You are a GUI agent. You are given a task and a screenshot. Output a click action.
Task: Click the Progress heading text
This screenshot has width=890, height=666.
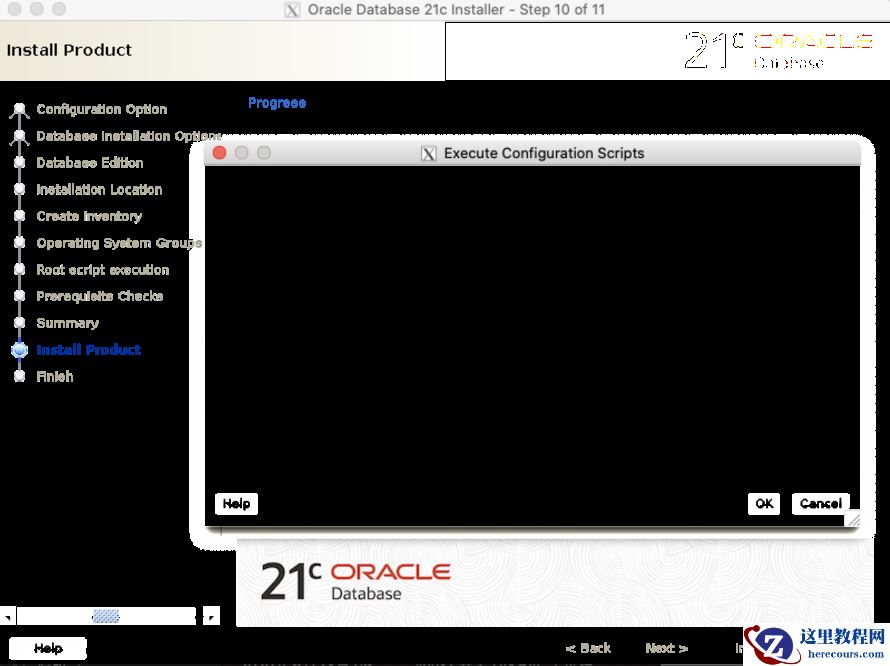point(277,103)
